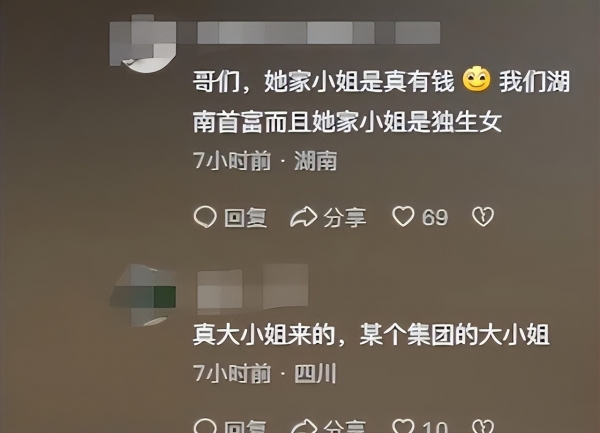Like the second comment with 10 likes
Viewport: 600px width, 433px height.
[403, 426]
